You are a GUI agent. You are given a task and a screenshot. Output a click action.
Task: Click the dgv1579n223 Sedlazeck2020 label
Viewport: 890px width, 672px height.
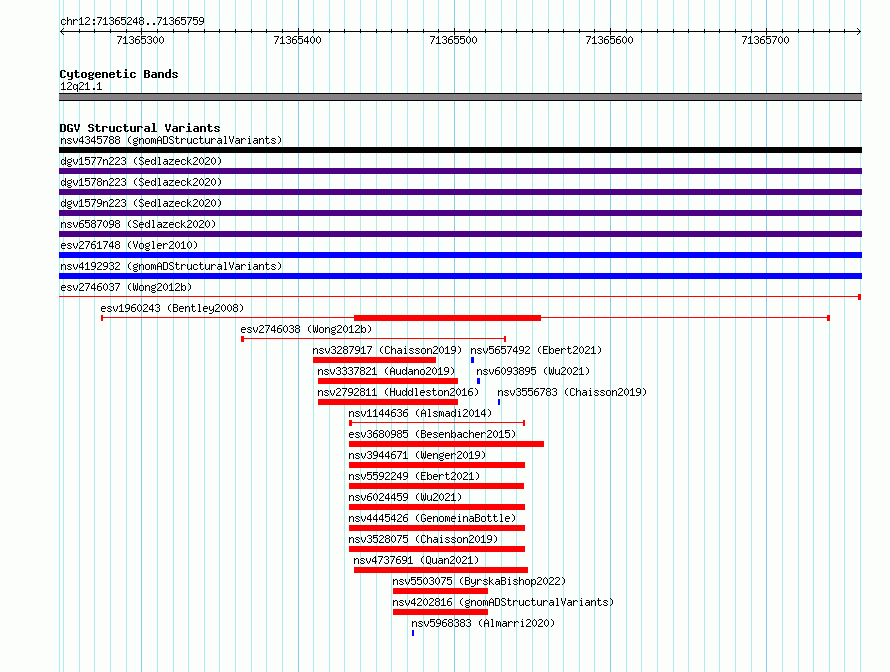coord(141,203)
